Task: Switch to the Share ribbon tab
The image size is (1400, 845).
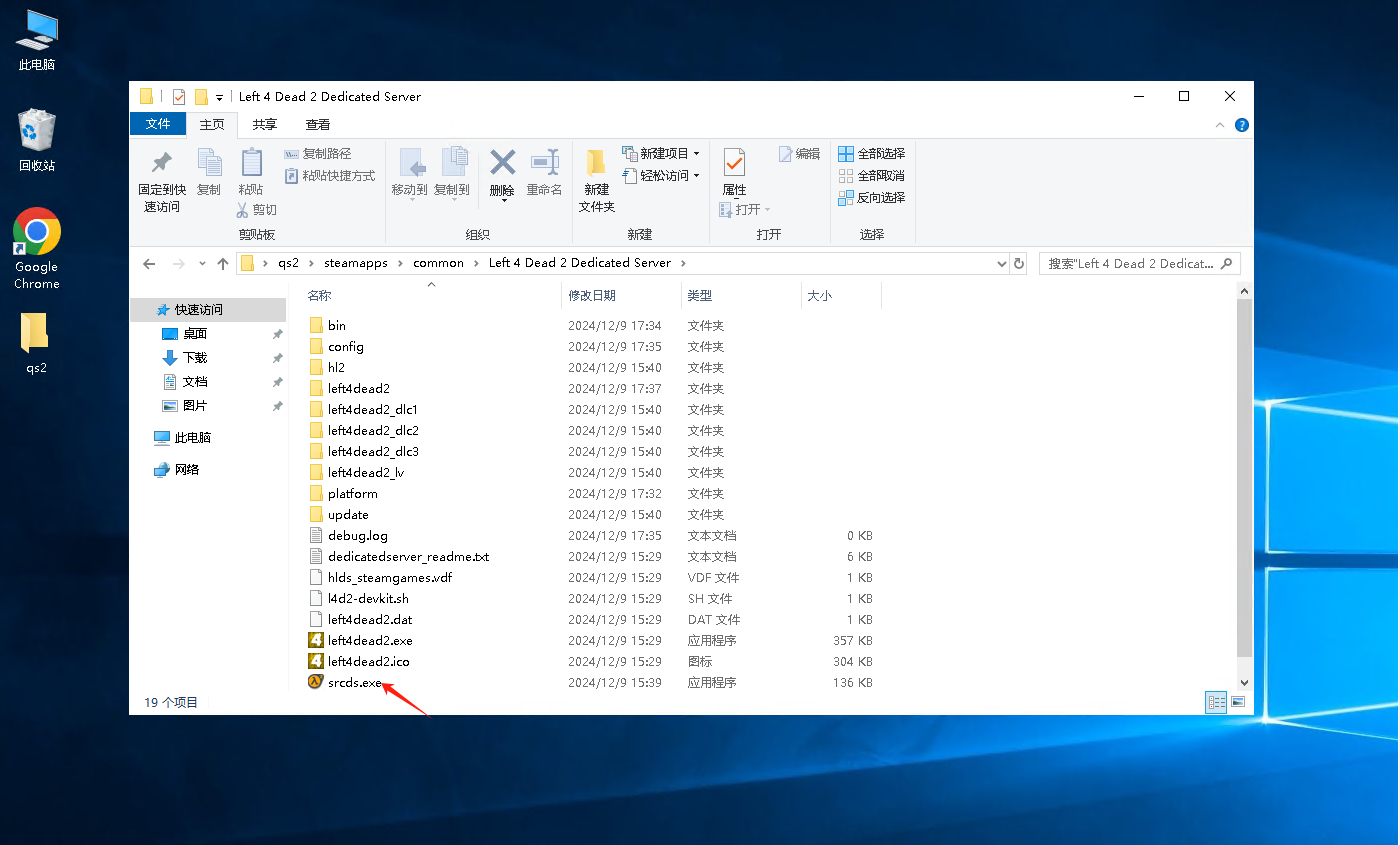Action: [x=265, y=125]
